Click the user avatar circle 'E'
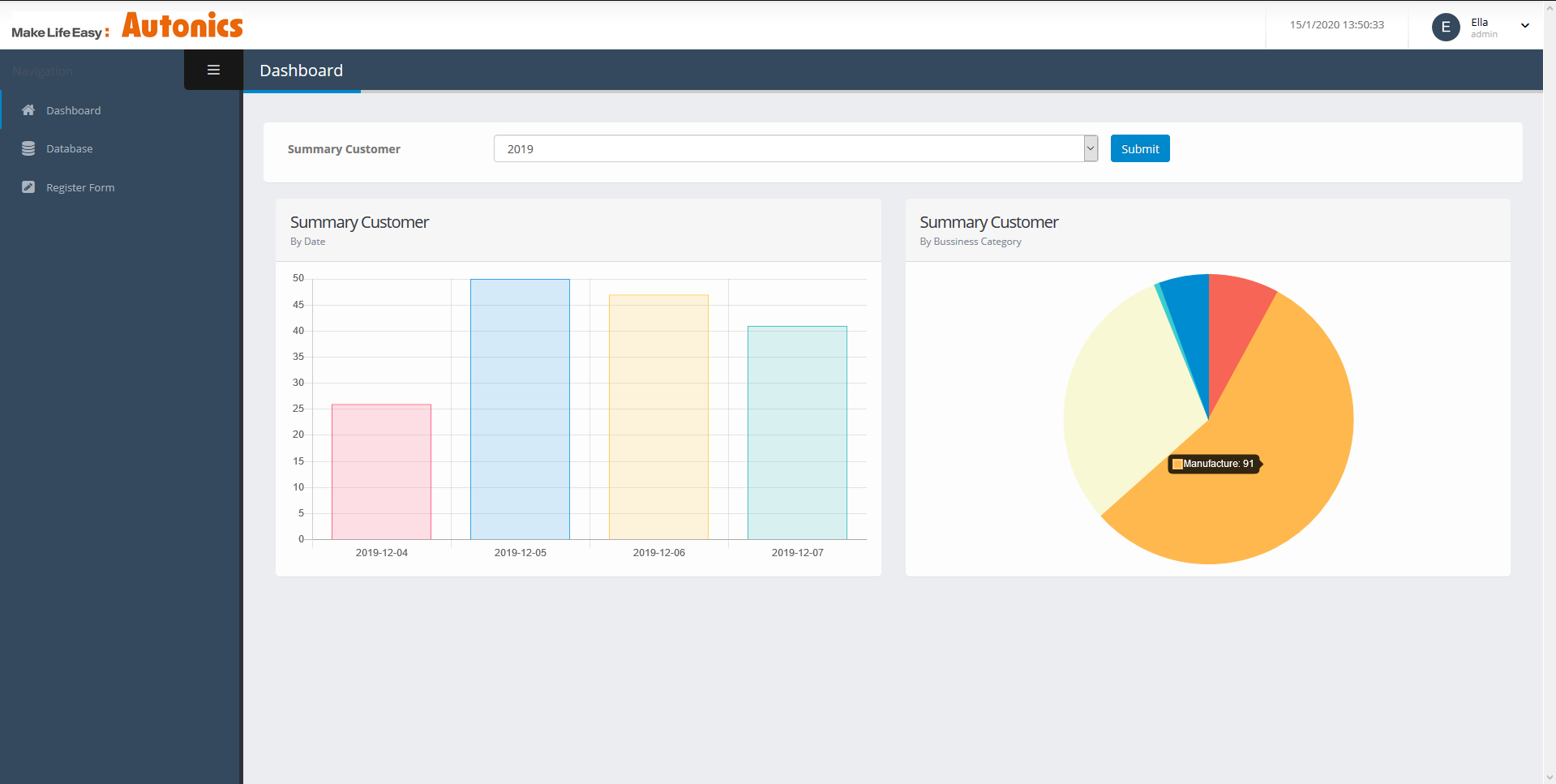 tap(1445, 27)
